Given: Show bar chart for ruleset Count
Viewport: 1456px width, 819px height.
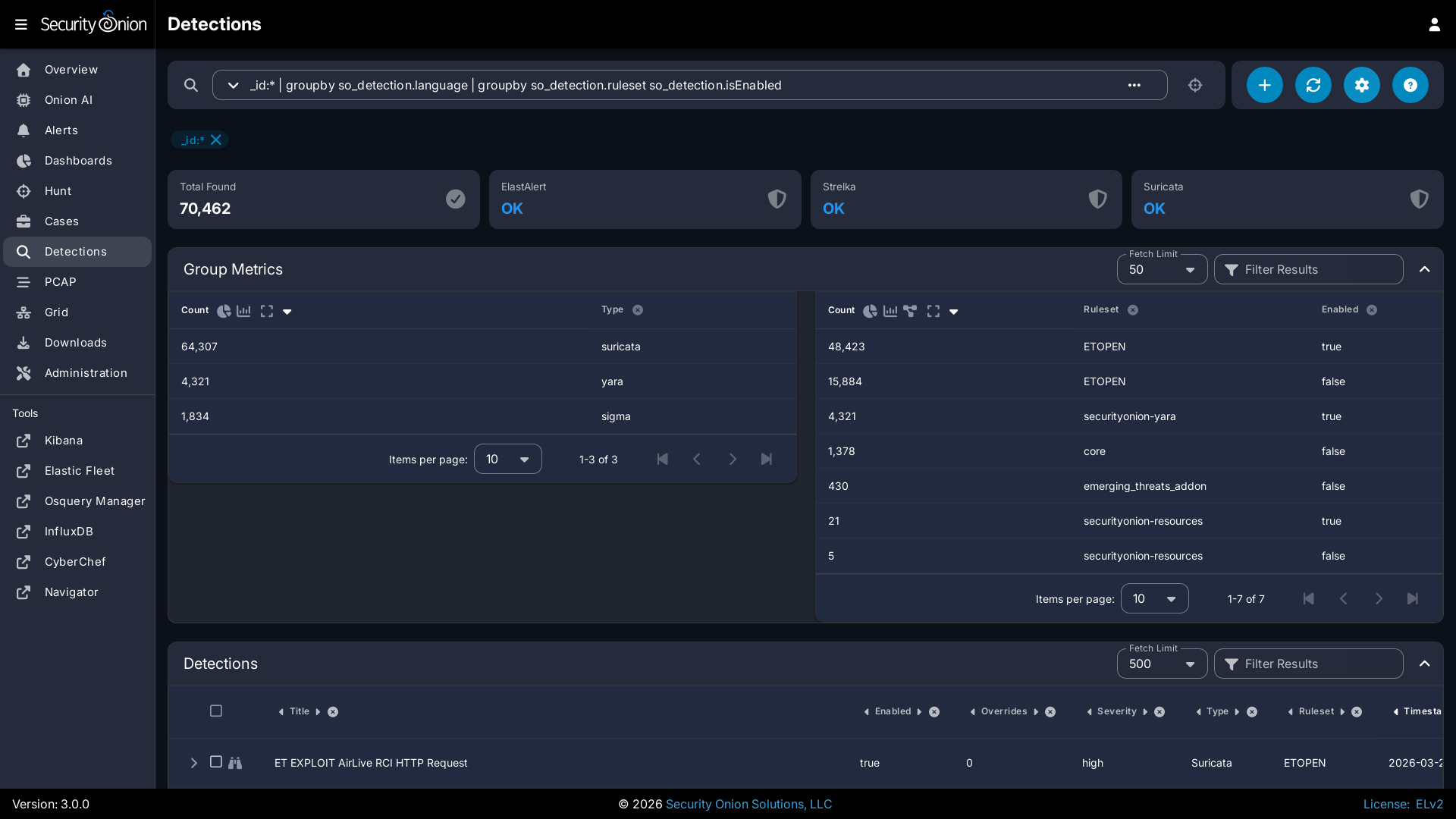Looking at the screenshot, I should 890,311.
